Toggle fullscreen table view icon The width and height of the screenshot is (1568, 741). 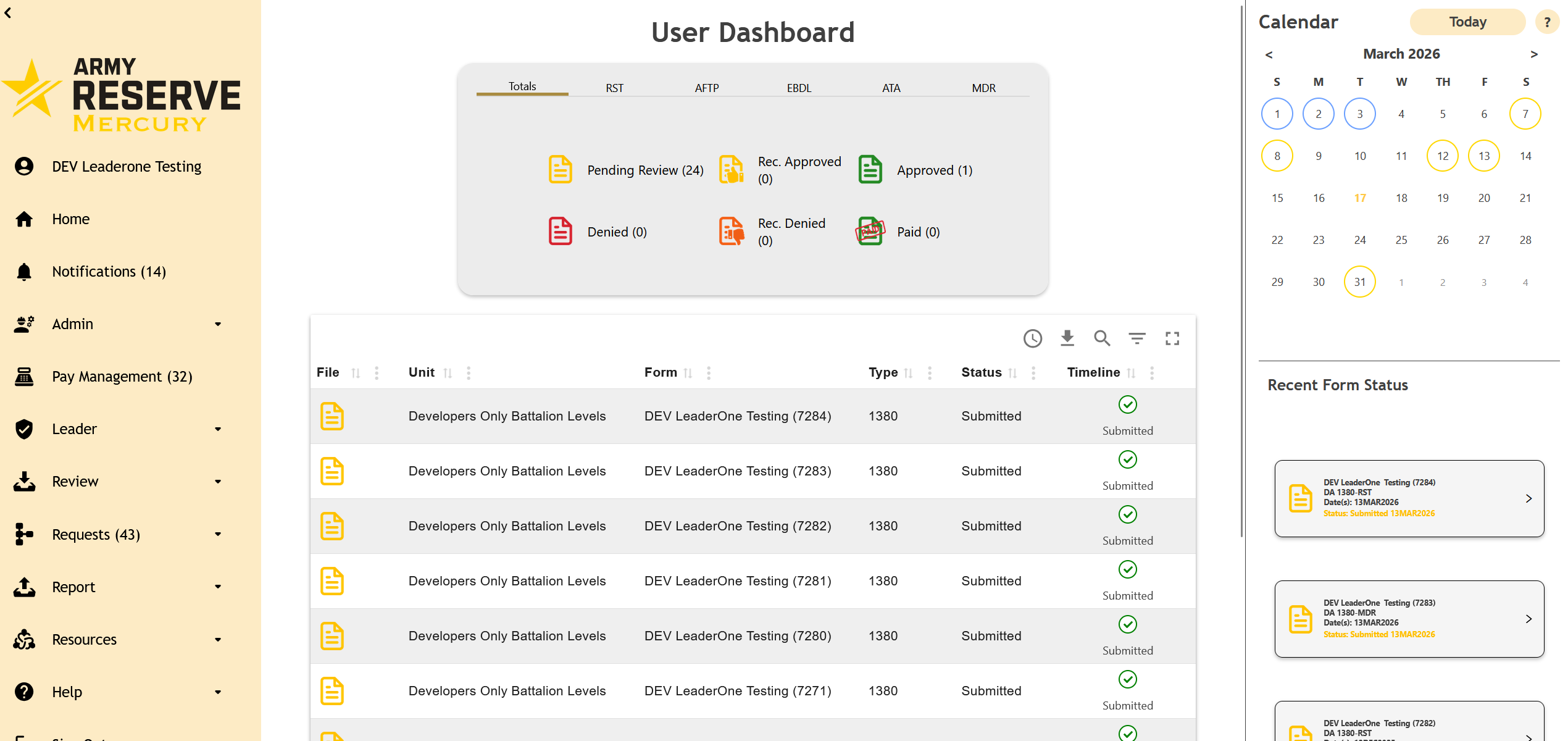(1172, 338)
